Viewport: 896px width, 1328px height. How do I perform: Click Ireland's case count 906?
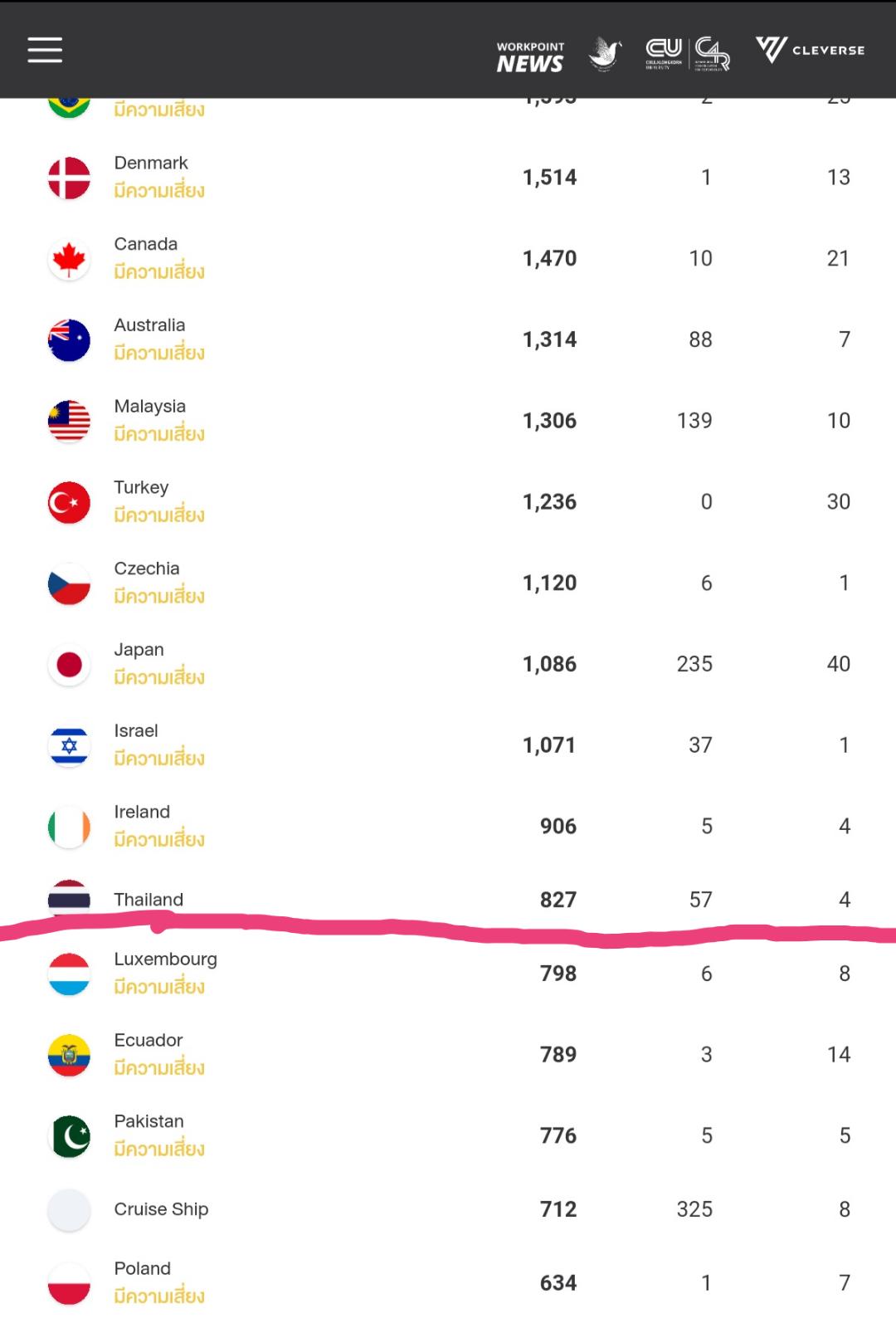click(558, 827)
